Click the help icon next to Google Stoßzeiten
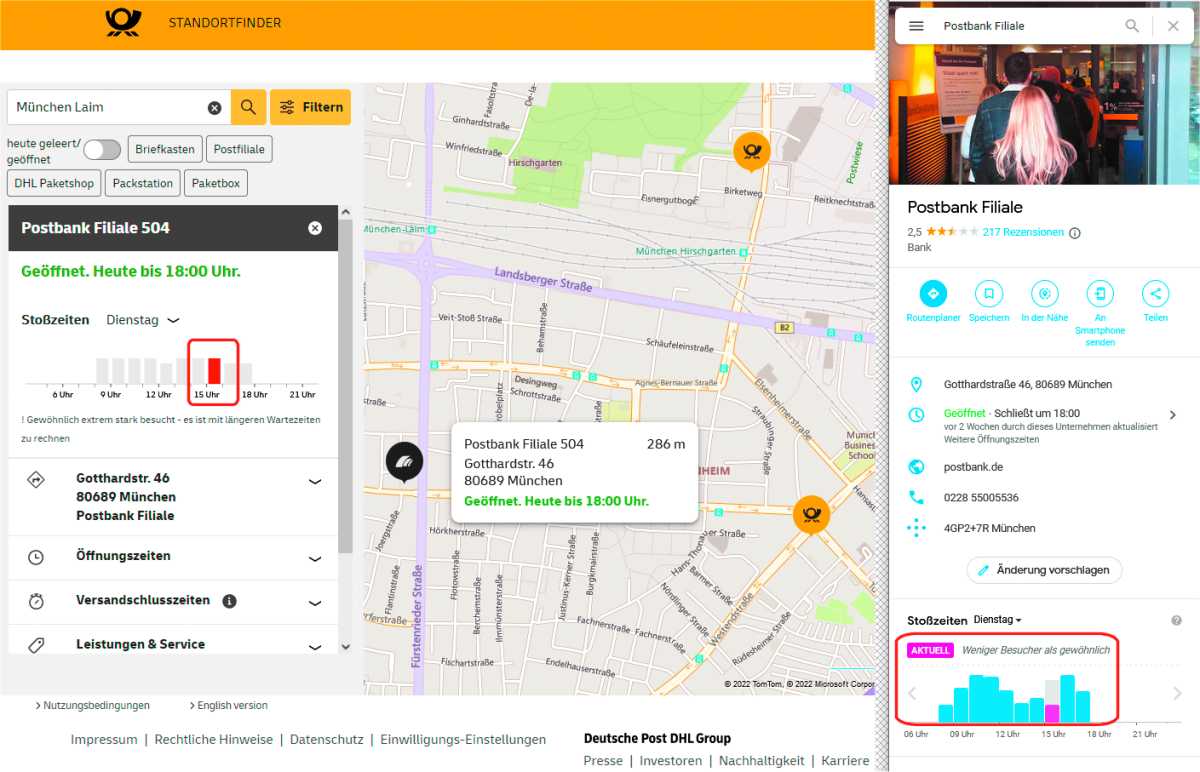Screen dimensions: 1200x772 coord(1176,621)
